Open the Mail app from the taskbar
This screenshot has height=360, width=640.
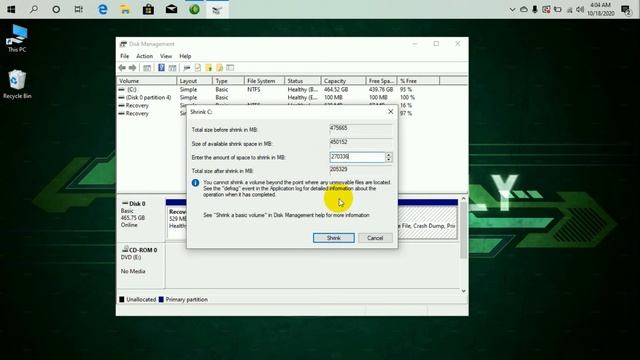point(171,9)
